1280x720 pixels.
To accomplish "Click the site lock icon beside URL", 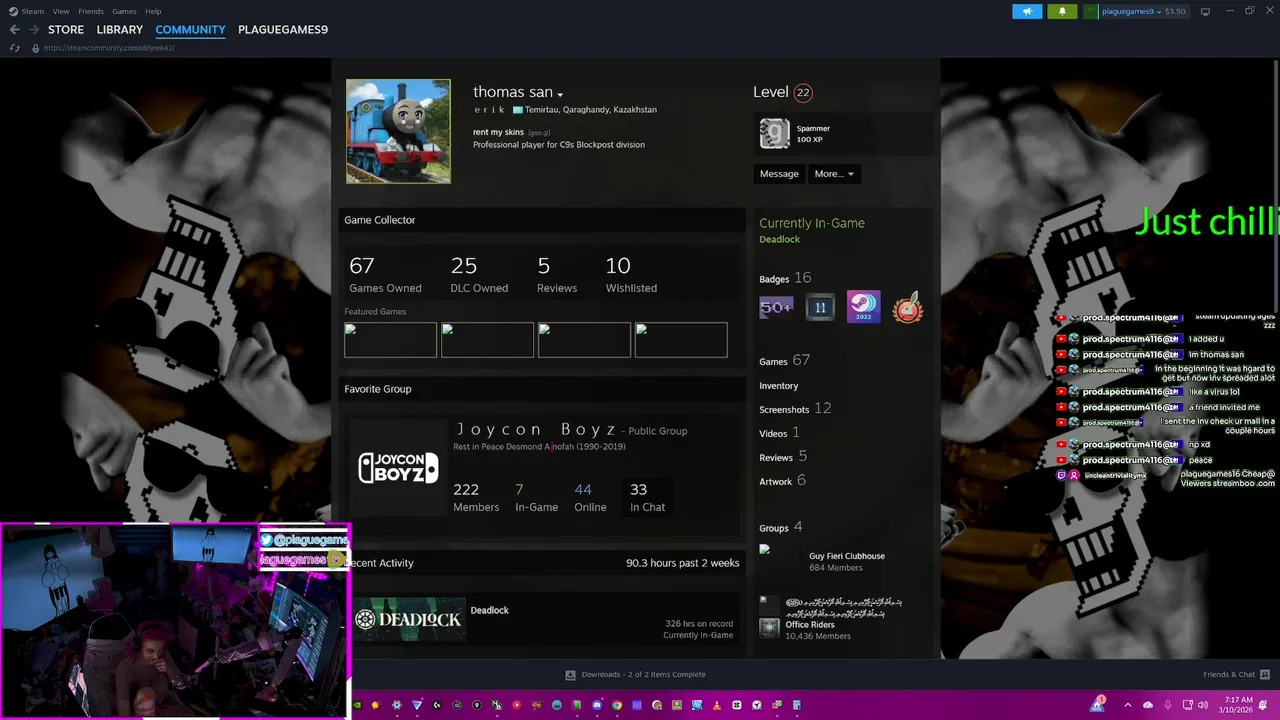I will point(35,48).
